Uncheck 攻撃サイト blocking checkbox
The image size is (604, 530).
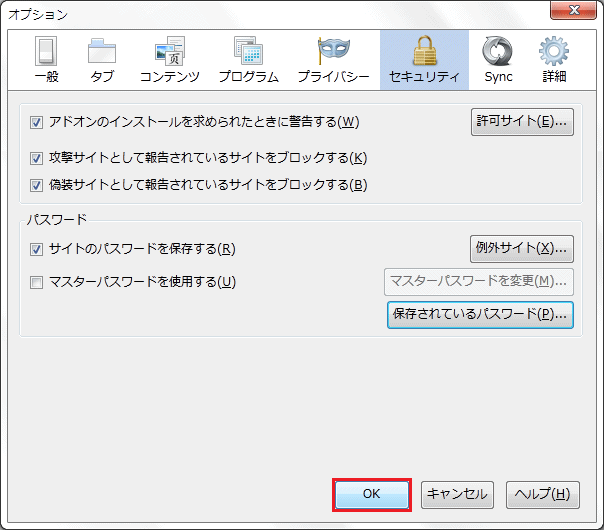[x=36, y=158]
